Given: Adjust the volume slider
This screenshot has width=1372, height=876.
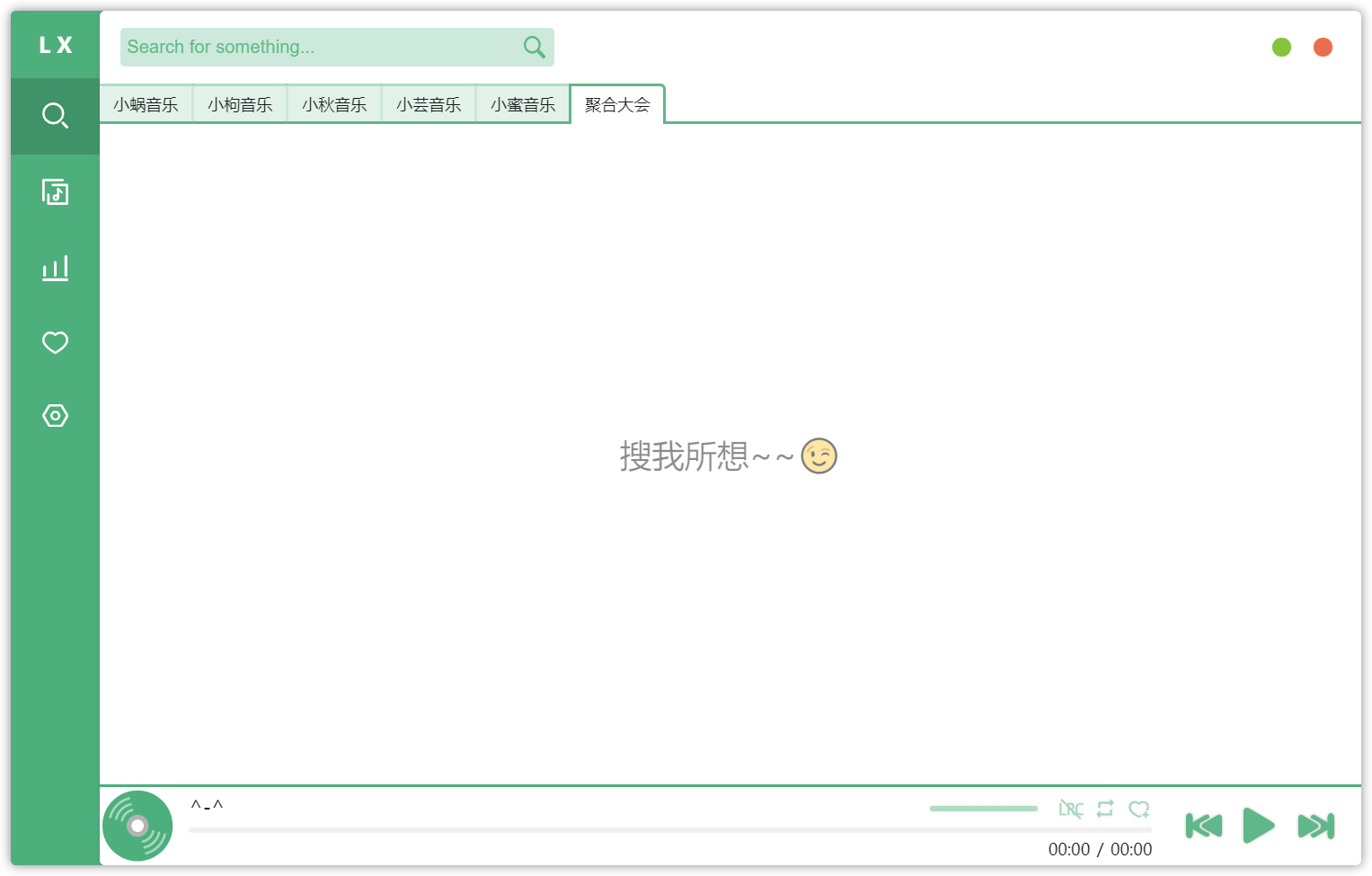Looking at the screenshot, I should click(x=983, y=809).
